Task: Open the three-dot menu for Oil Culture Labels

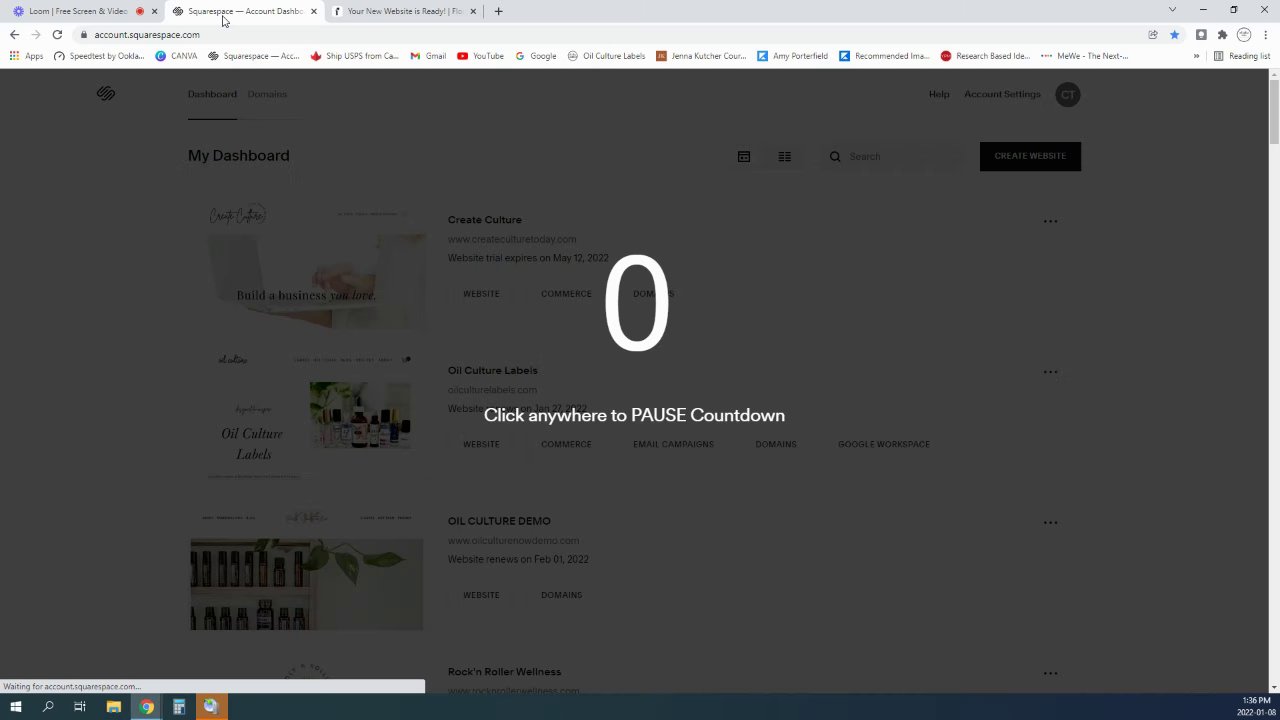Action: [1050, 372]
